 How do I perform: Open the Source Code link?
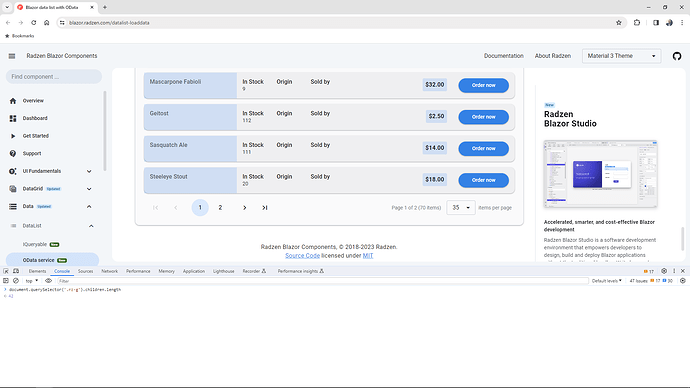click(302, 256)
